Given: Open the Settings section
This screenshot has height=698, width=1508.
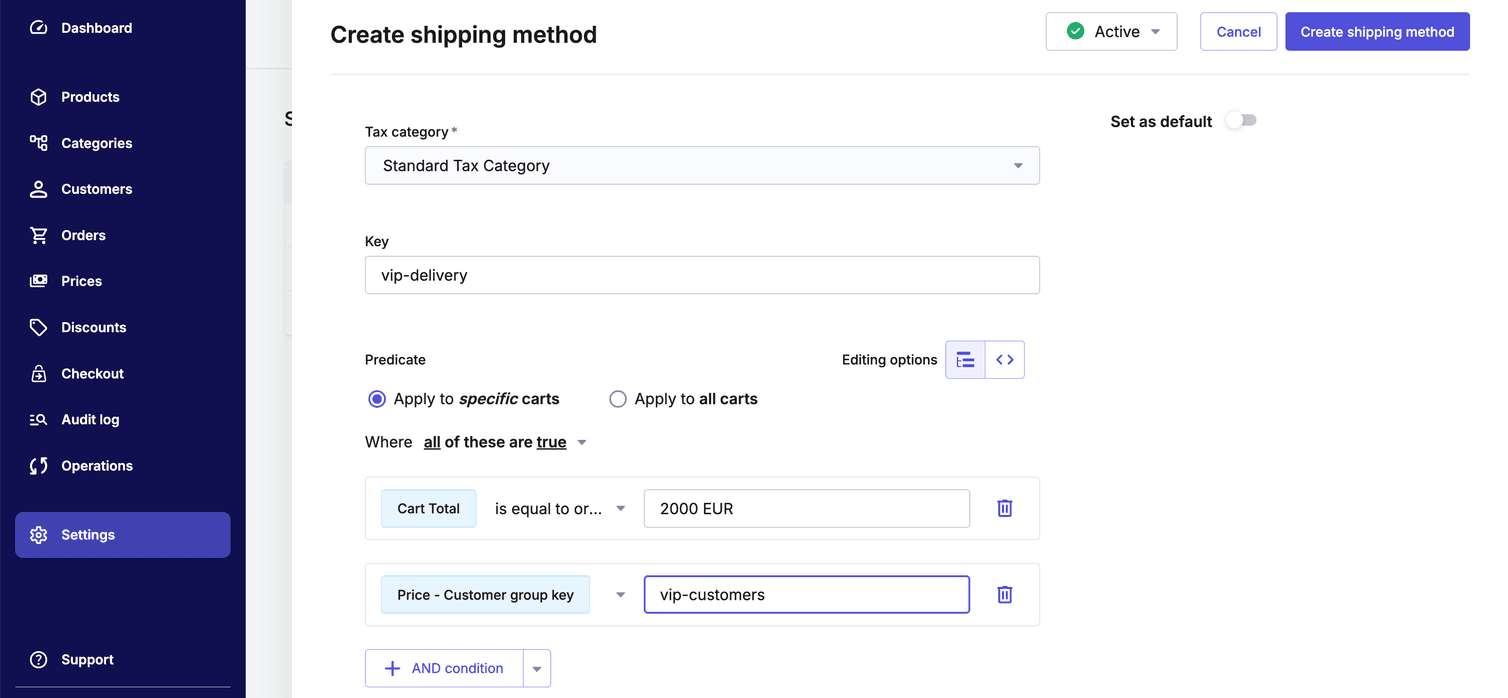Looking at the screenshot, I should 87,534.
